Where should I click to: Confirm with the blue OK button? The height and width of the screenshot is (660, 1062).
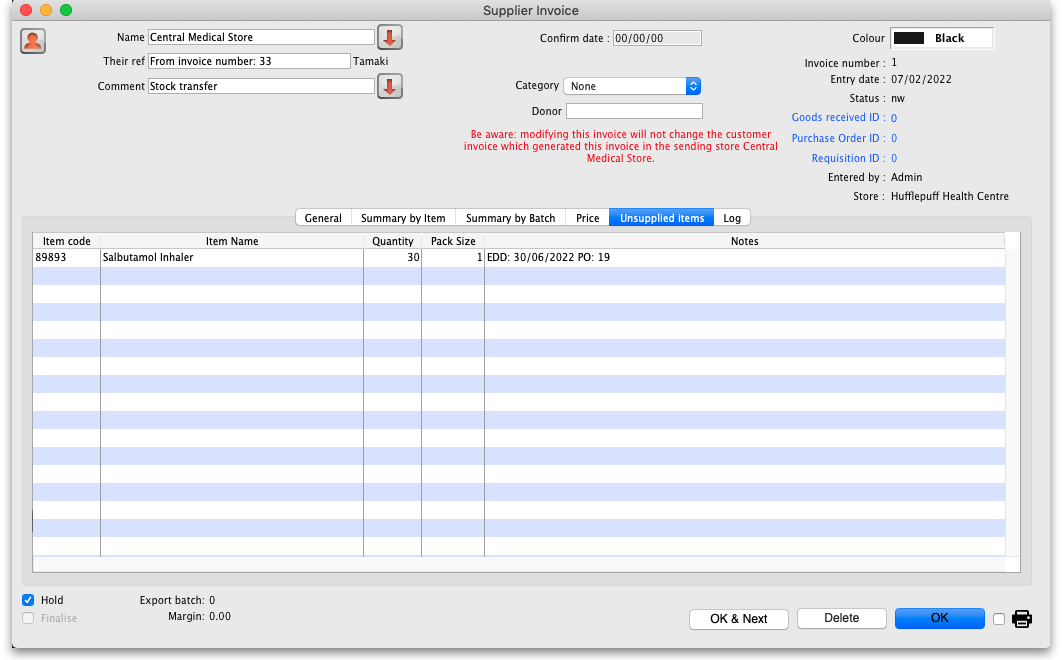click(x=939, y=619)
